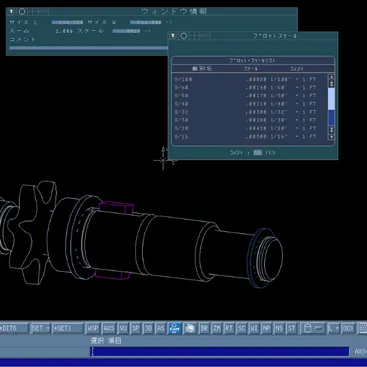Click the scroll down arrow in the scale list
The image size is (367, 367).
tap(331, 137)
